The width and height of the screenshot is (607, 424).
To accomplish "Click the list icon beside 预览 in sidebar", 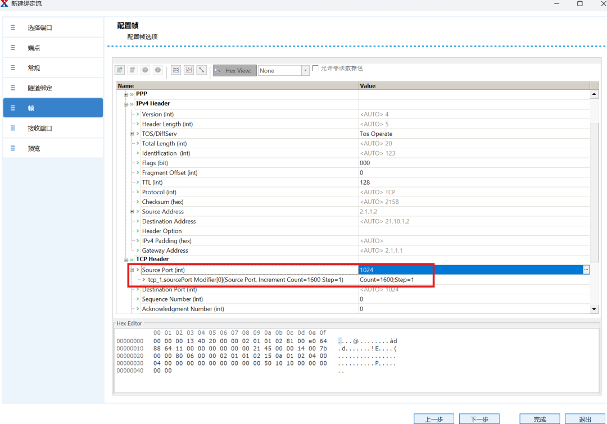I will coord(13,148).
